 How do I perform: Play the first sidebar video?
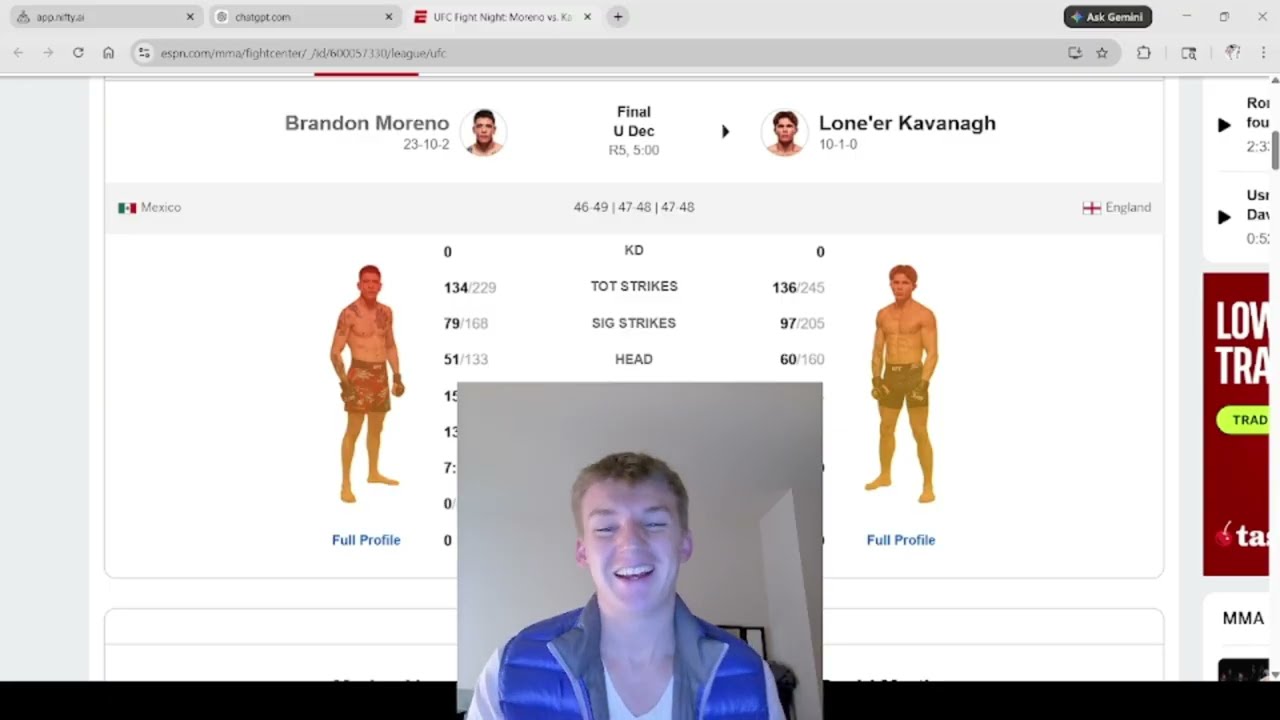(x=1224, y=125)
